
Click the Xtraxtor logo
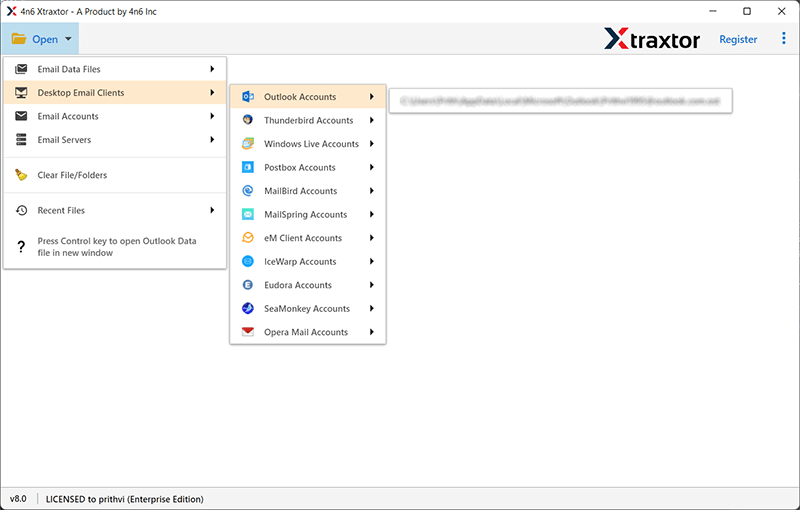pyautogui.click(x=653, y=39)
